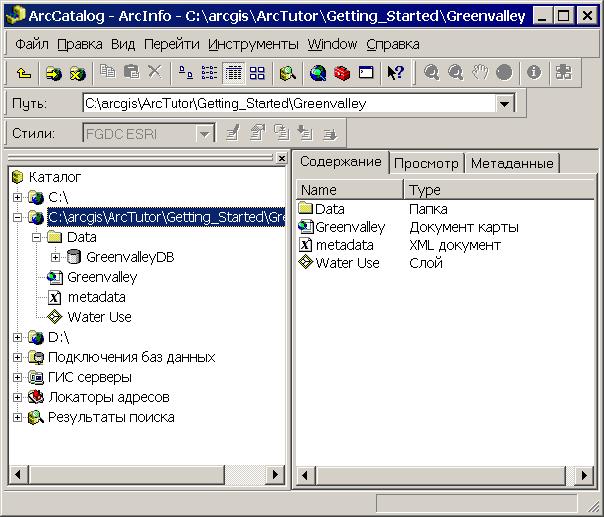This screenshot has width=604, height=517.
Task: Select Data folder in contents list
Action: tap(329, 209)
